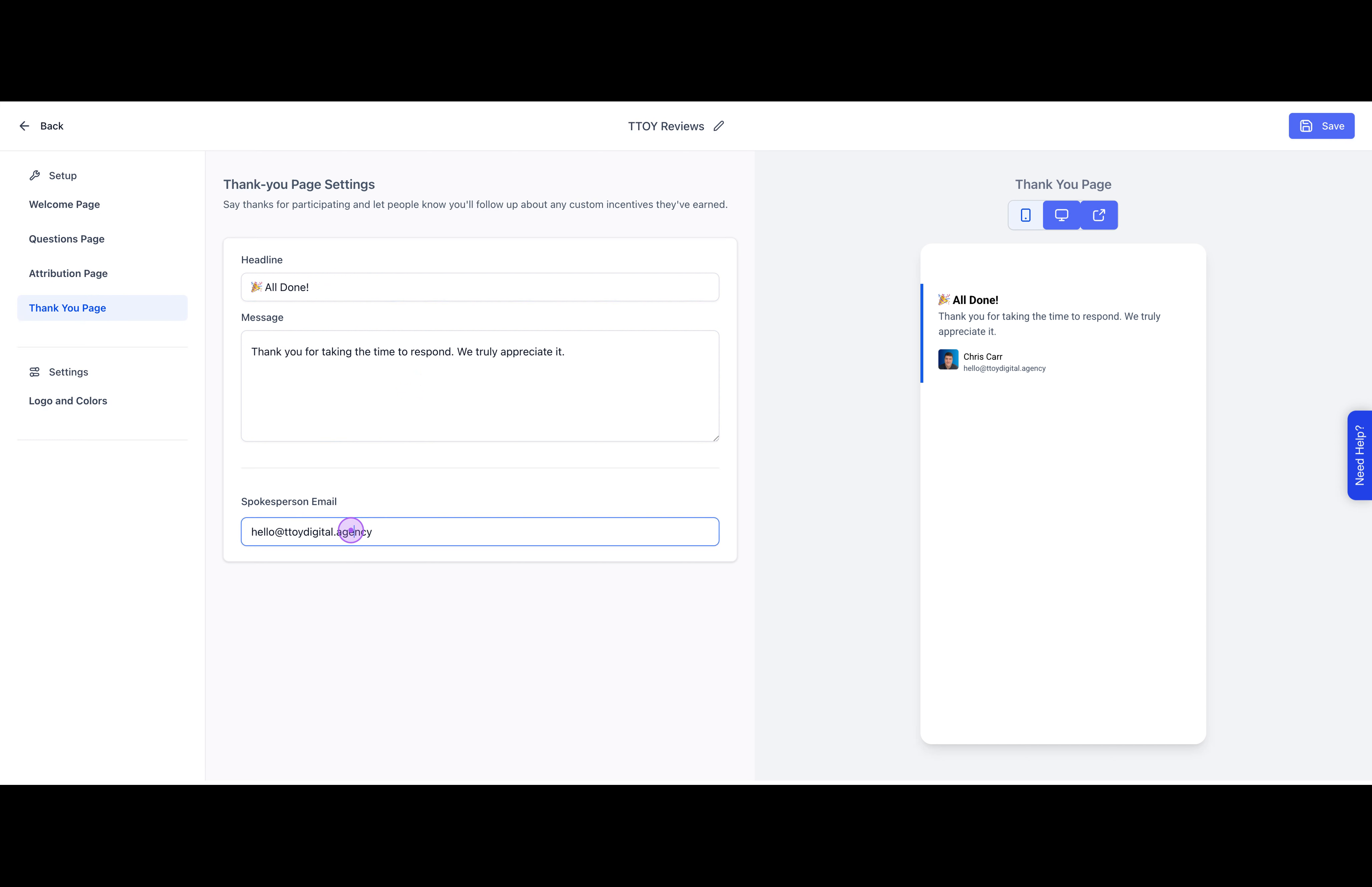Focus the Headline input field
This screenshot has height=887, width=1372.
479,287
